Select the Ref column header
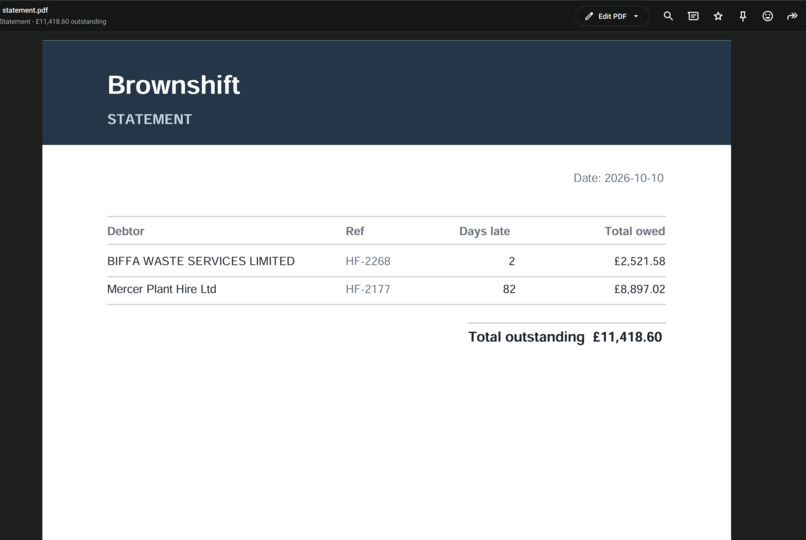806x540 pixels. click(355, 231)
